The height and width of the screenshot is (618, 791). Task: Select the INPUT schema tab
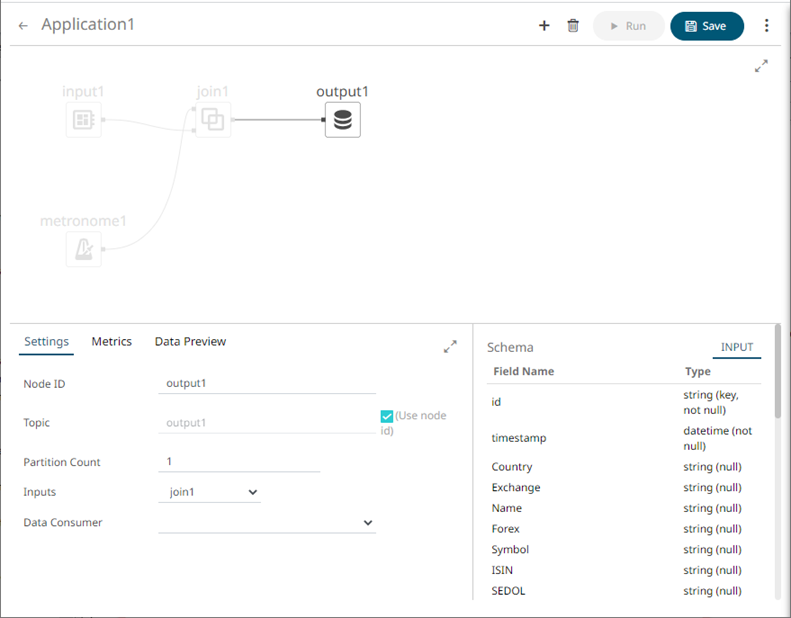coord(737,348)
